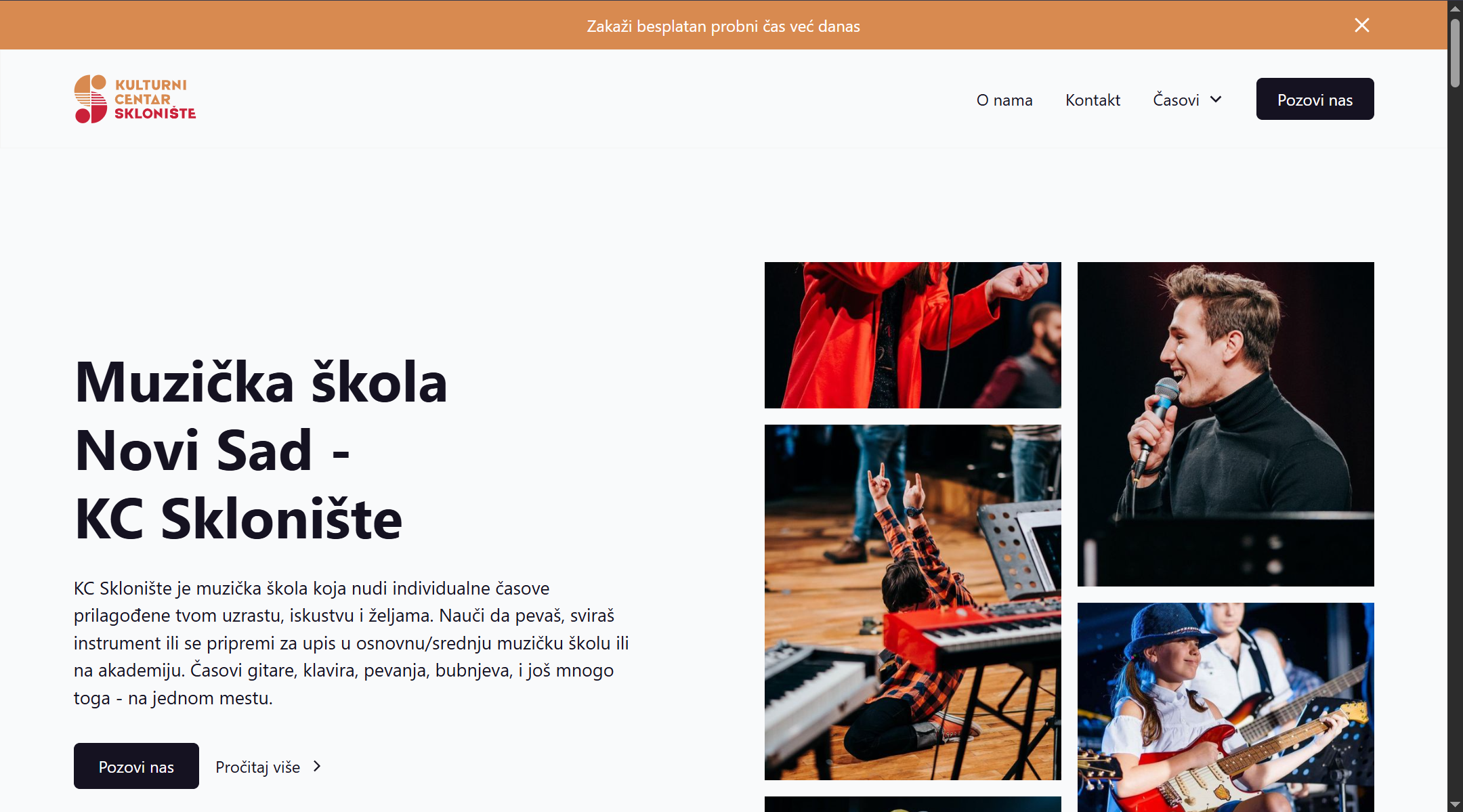Click the Kulturni Centar Sklonište logo
This screenshot has width=1463, height=812.
(135, 99)
